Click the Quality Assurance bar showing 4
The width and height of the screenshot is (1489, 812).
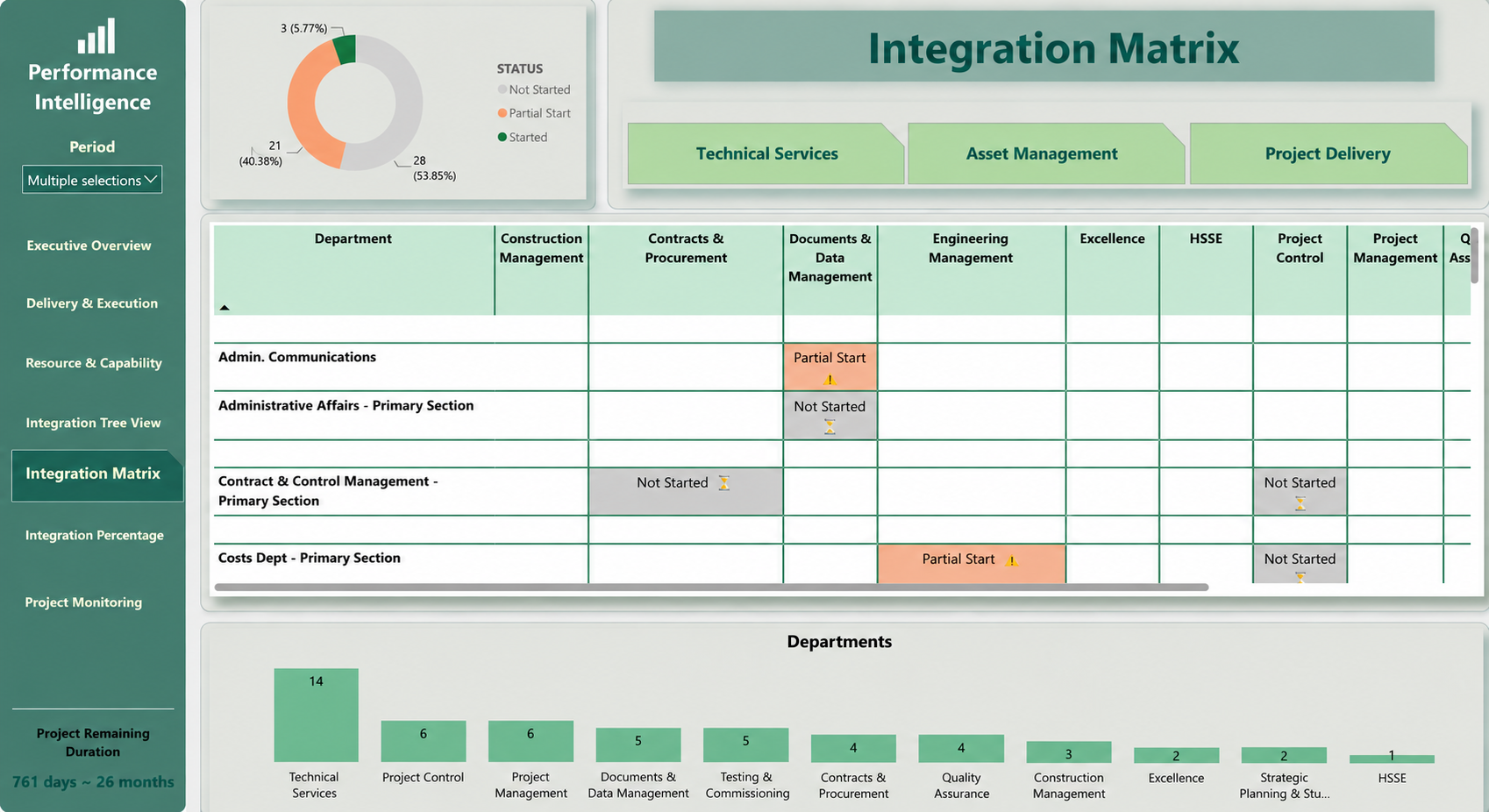(x=961, y=748)
